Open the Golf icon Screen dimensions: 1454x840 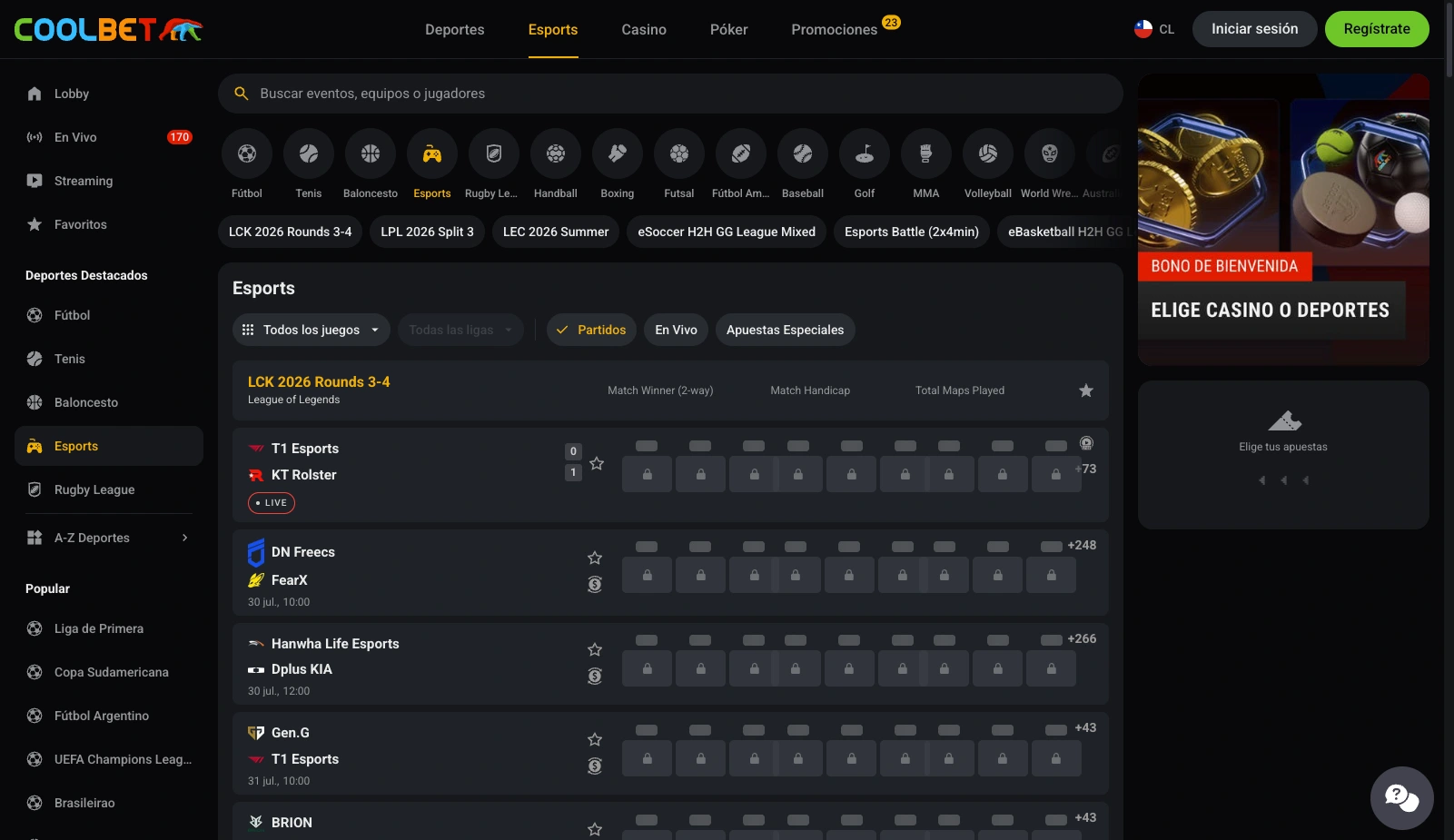[x=865, y=154]
